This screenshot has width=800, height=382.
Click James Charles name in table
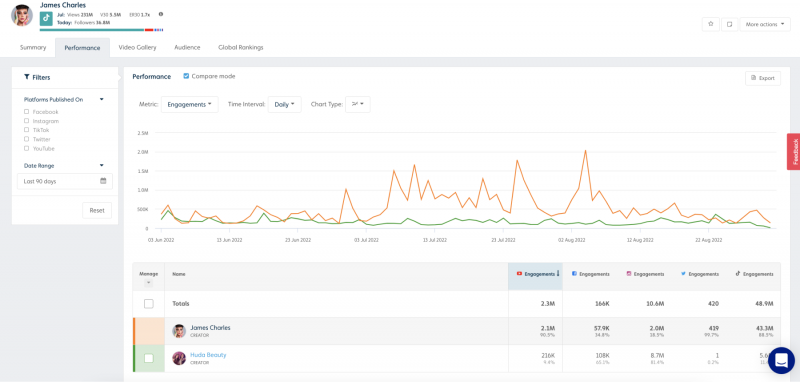pyautogui.click(x=210, y=327)
